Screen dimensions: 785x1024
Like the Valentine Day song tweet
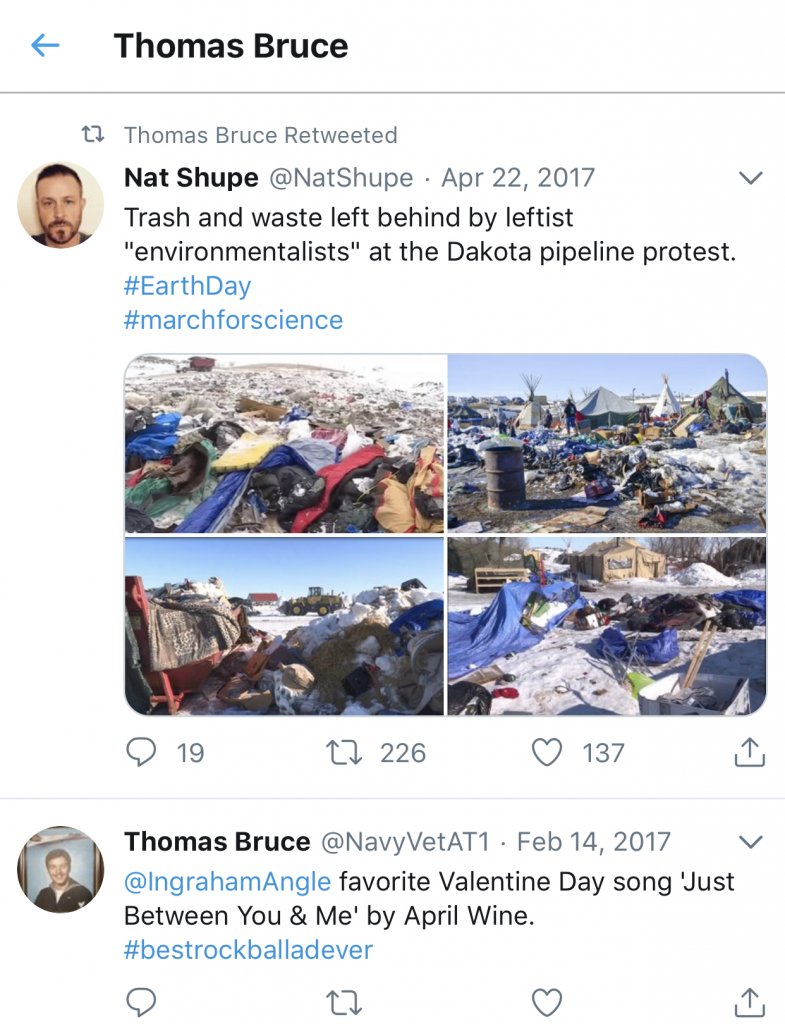[x=547, y=1001]
